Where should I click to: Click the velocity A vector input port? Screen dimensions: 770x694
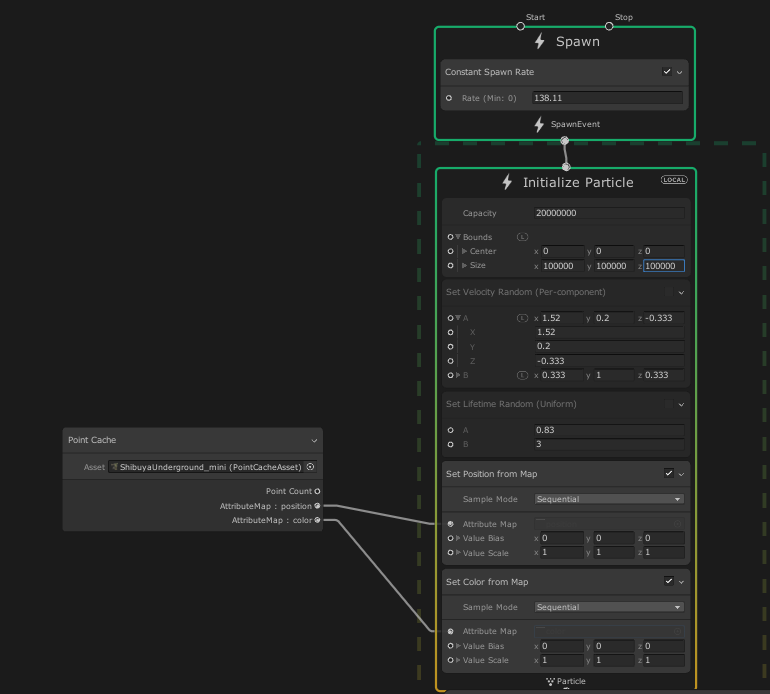pyautogui.click(x=450, y=318)
